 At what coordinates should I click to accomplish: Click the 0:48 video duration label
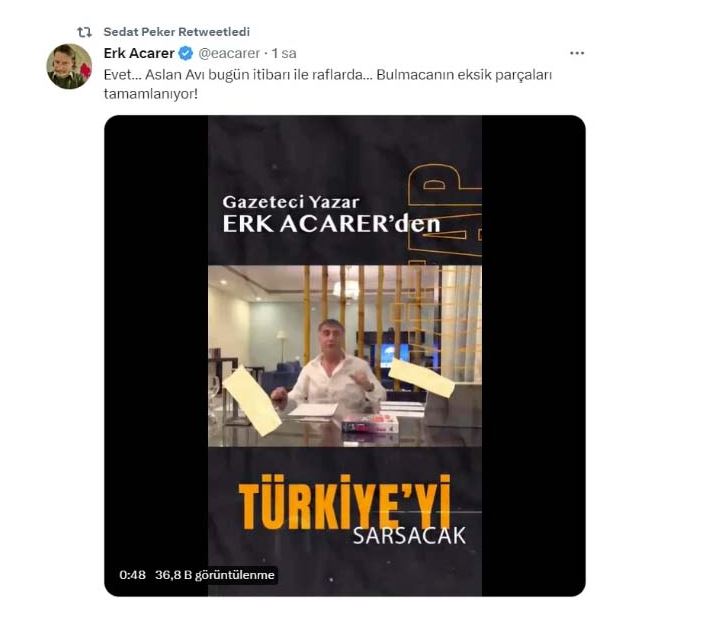click(132, 575)
